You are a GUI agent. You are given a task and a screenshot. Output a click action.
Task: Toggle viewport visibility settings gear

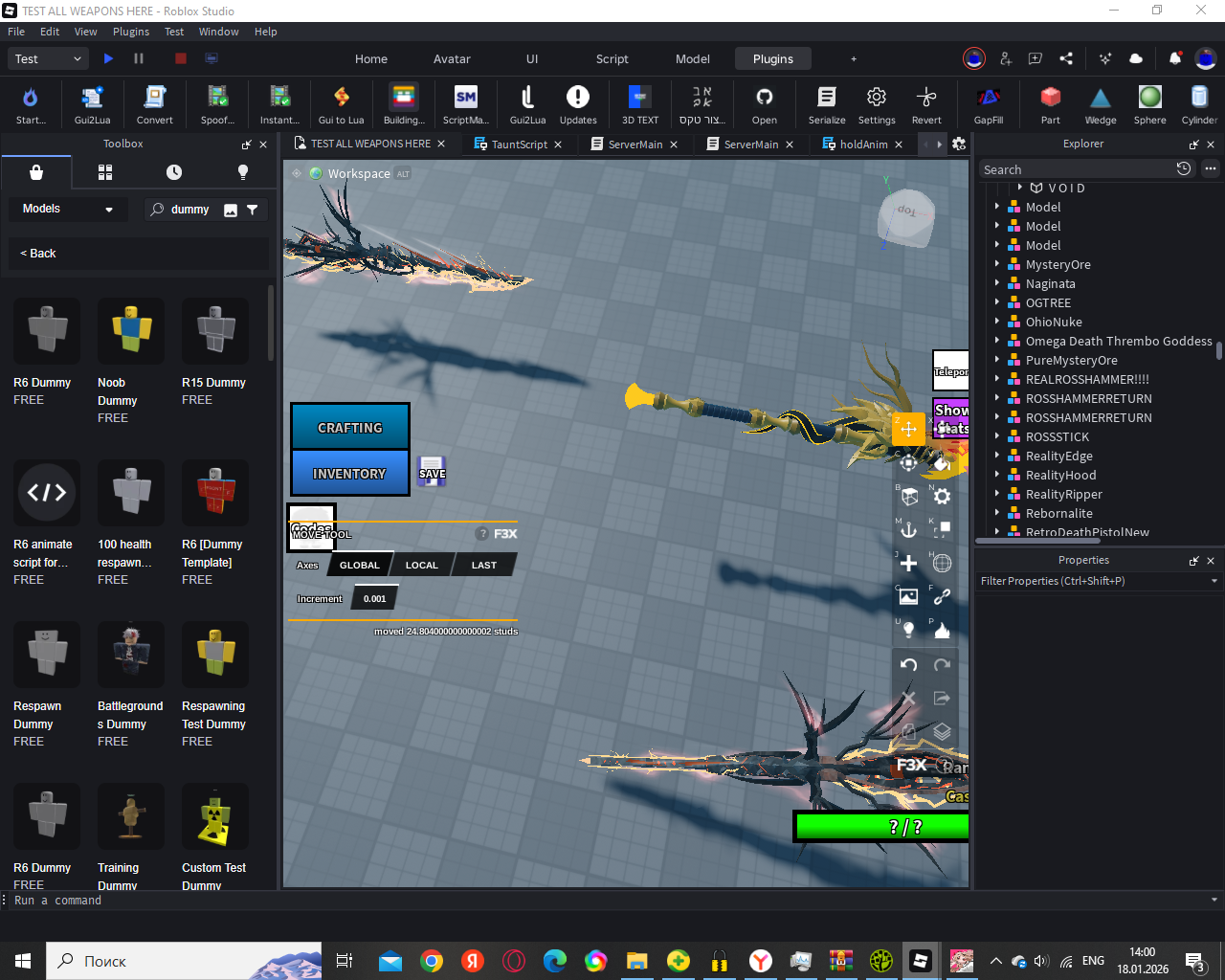click(x=959, y=145)
